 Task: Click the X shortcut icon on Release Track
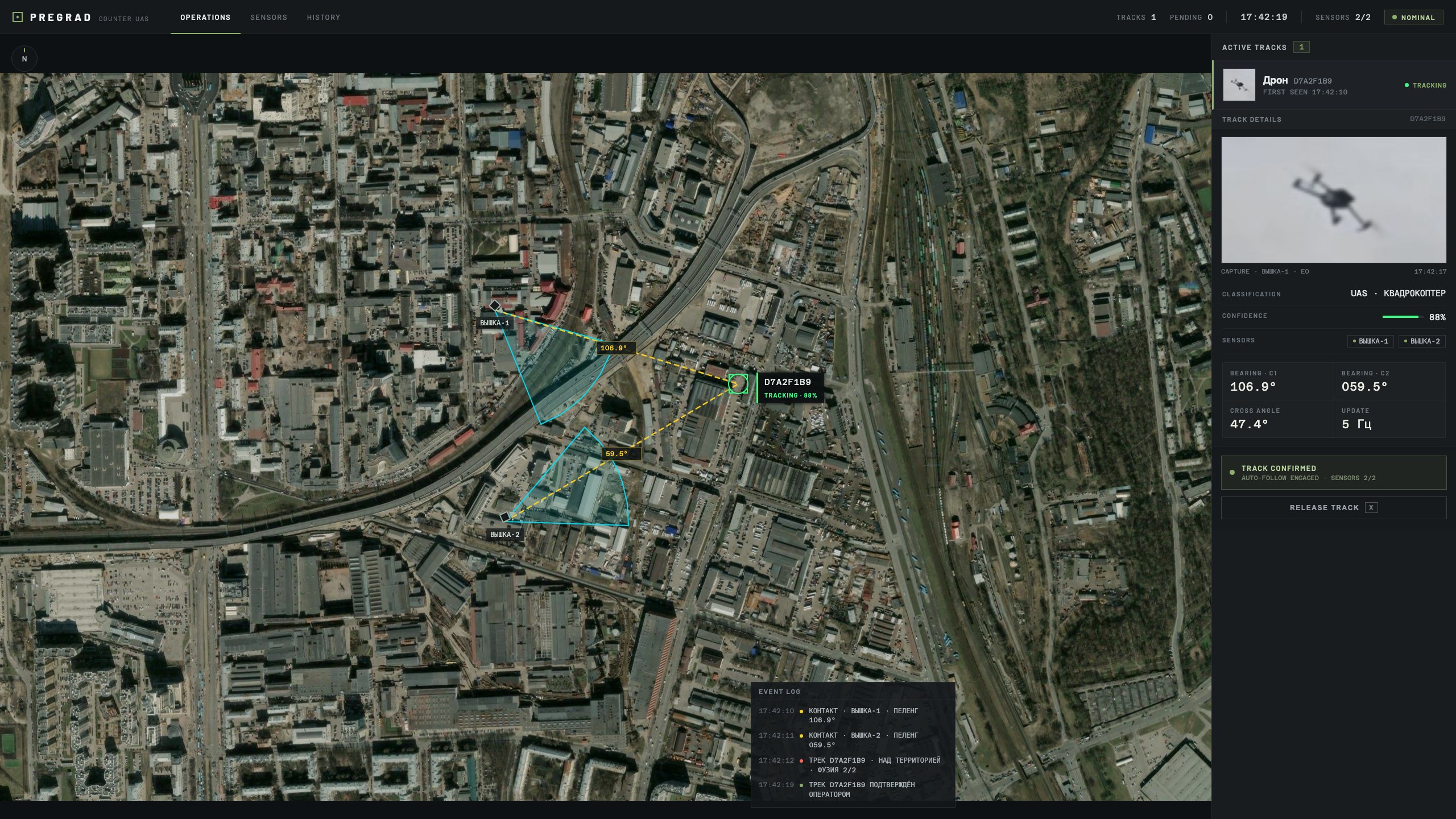(1371, 507)
